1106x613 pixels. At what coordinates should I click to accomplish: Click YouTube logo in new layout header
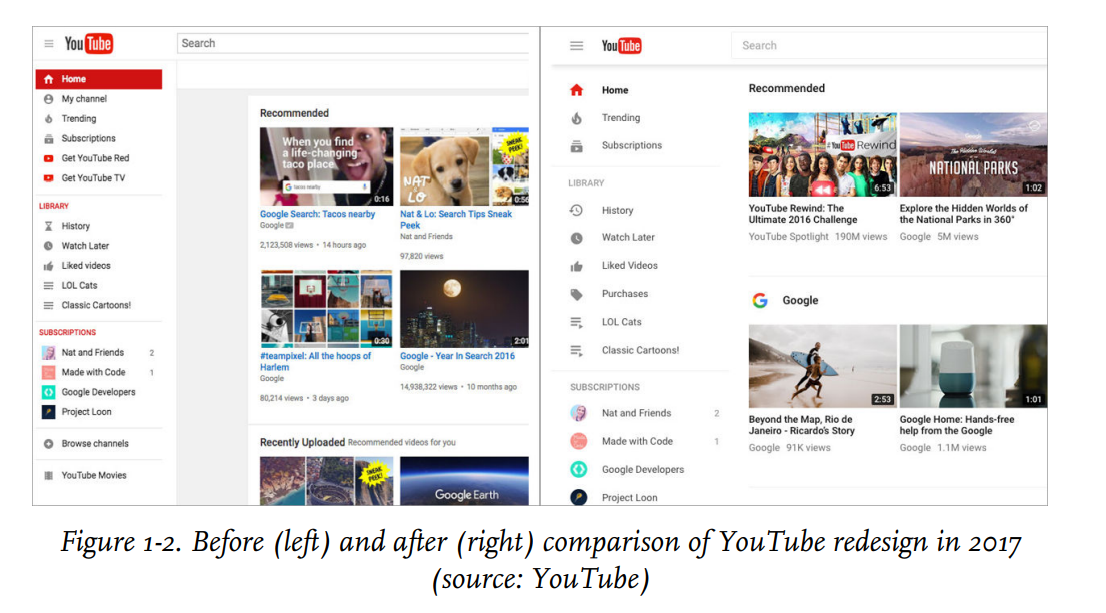tap(621, 46)
